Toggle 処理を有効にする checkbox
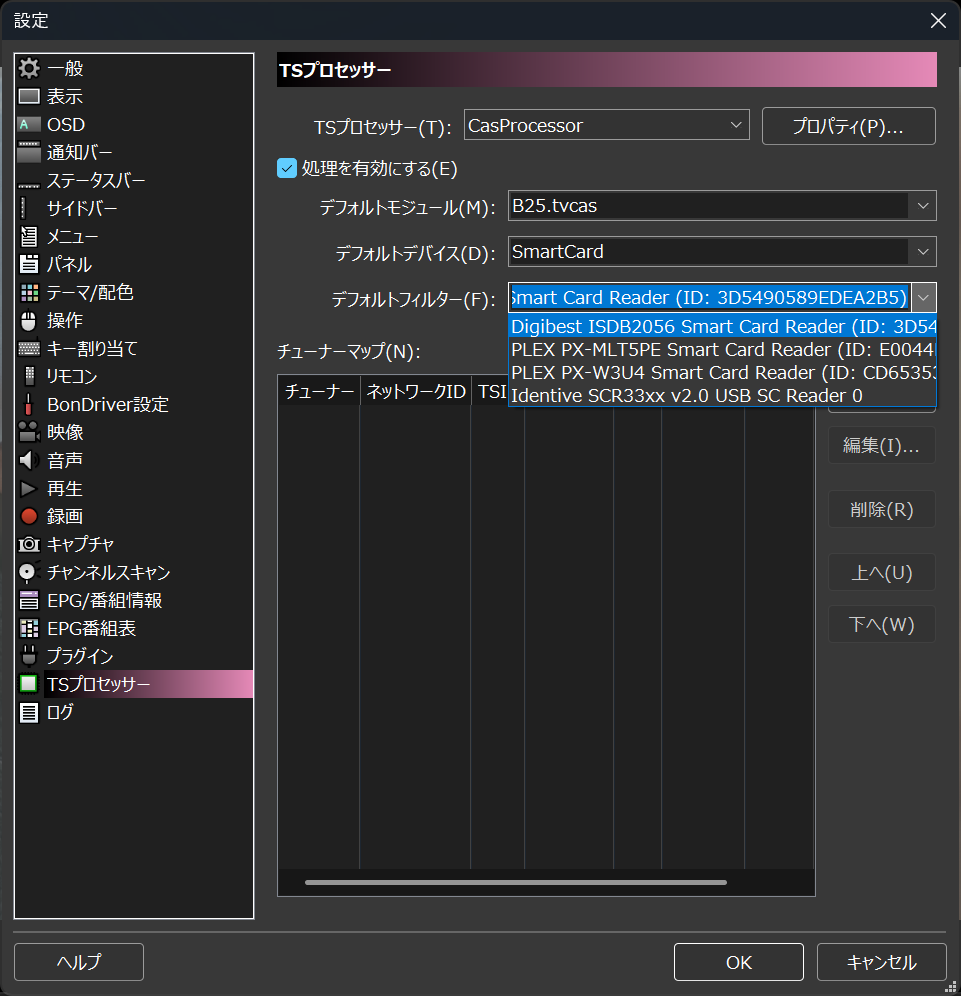 [x=287, y=168]
